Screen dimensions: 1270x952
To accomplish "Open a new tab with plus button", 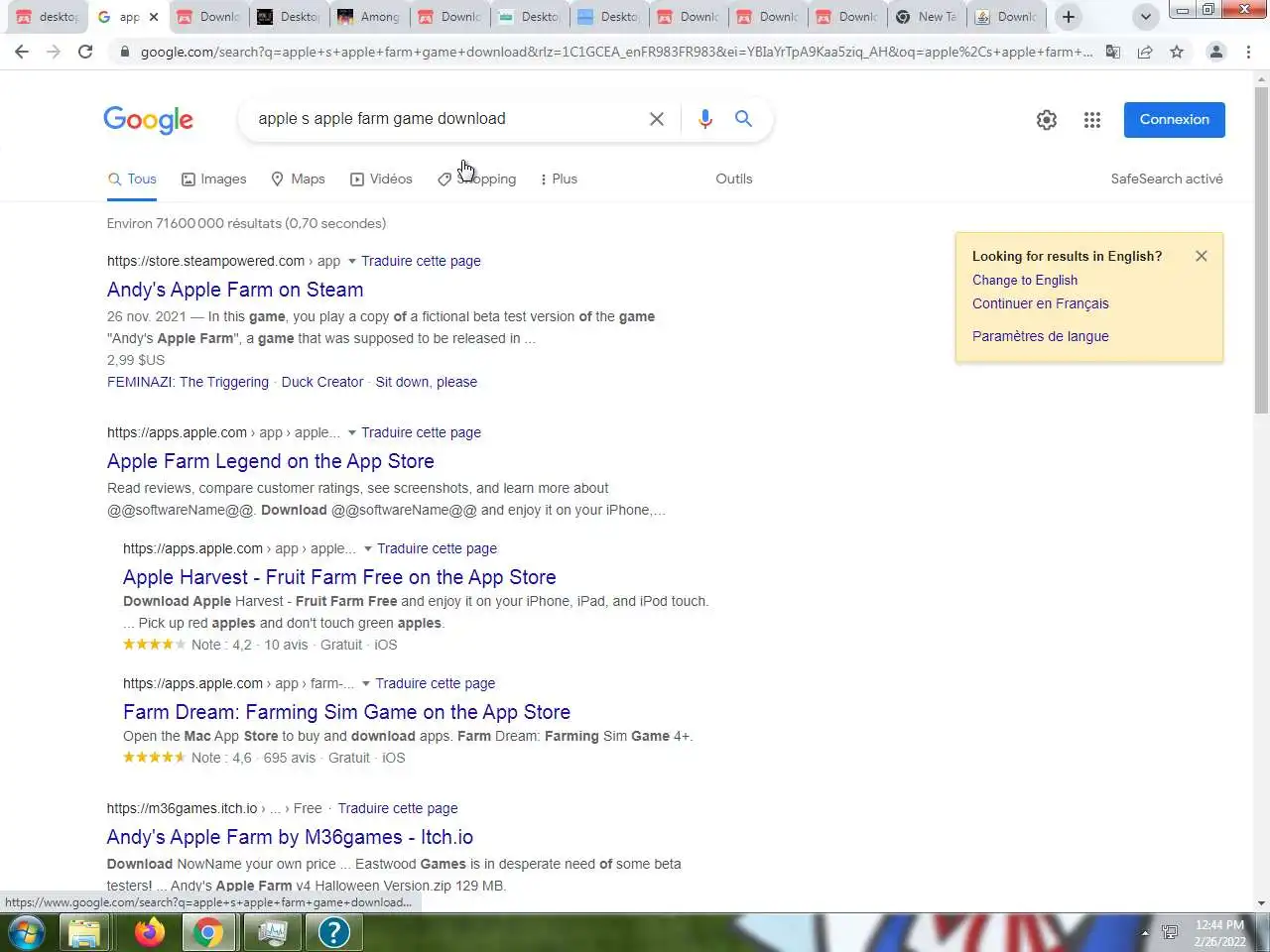I will [x=1069, y=17].
